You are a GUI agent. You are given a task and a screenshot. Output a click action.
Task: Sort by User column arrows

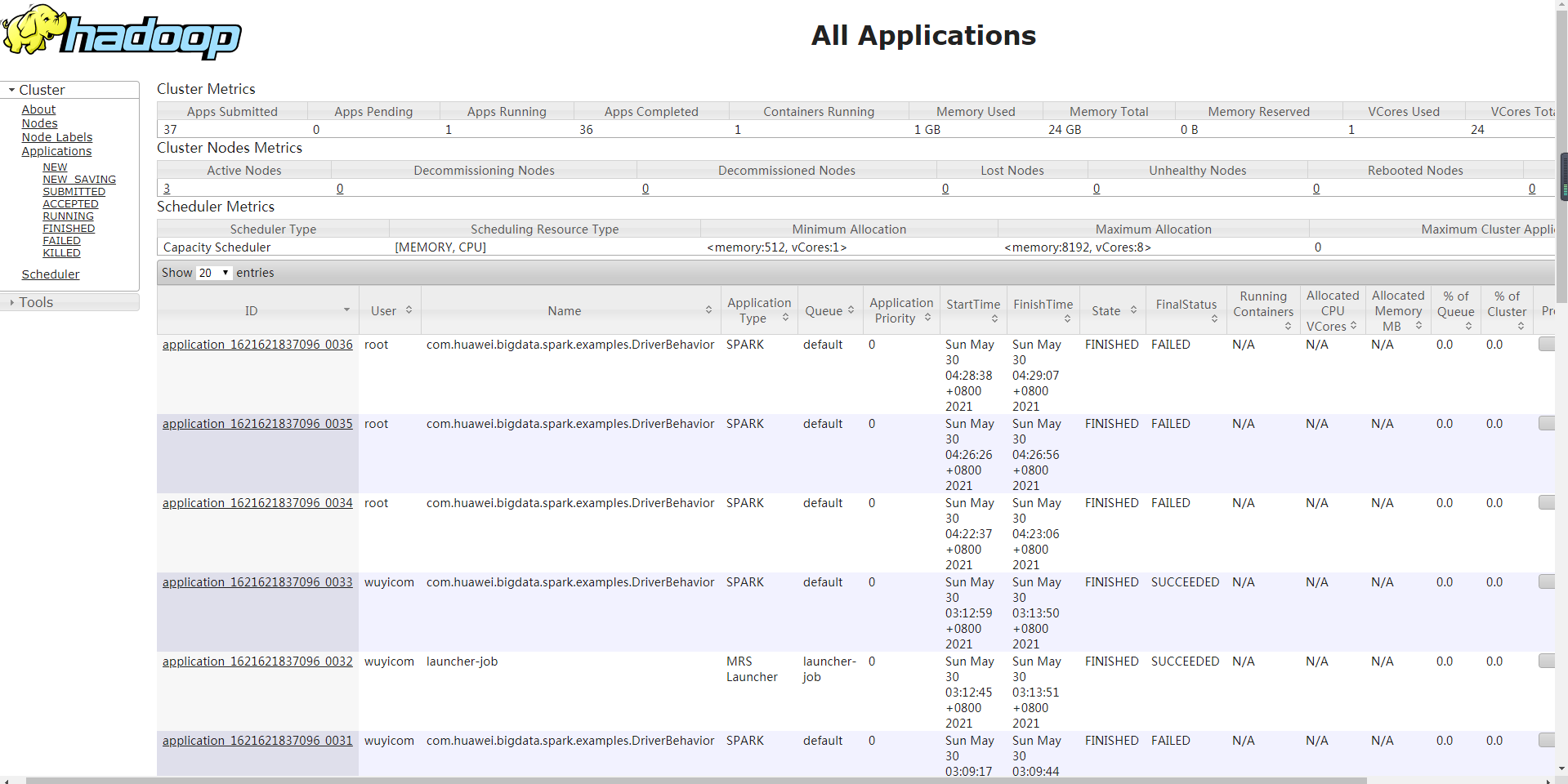pos(409,310)
